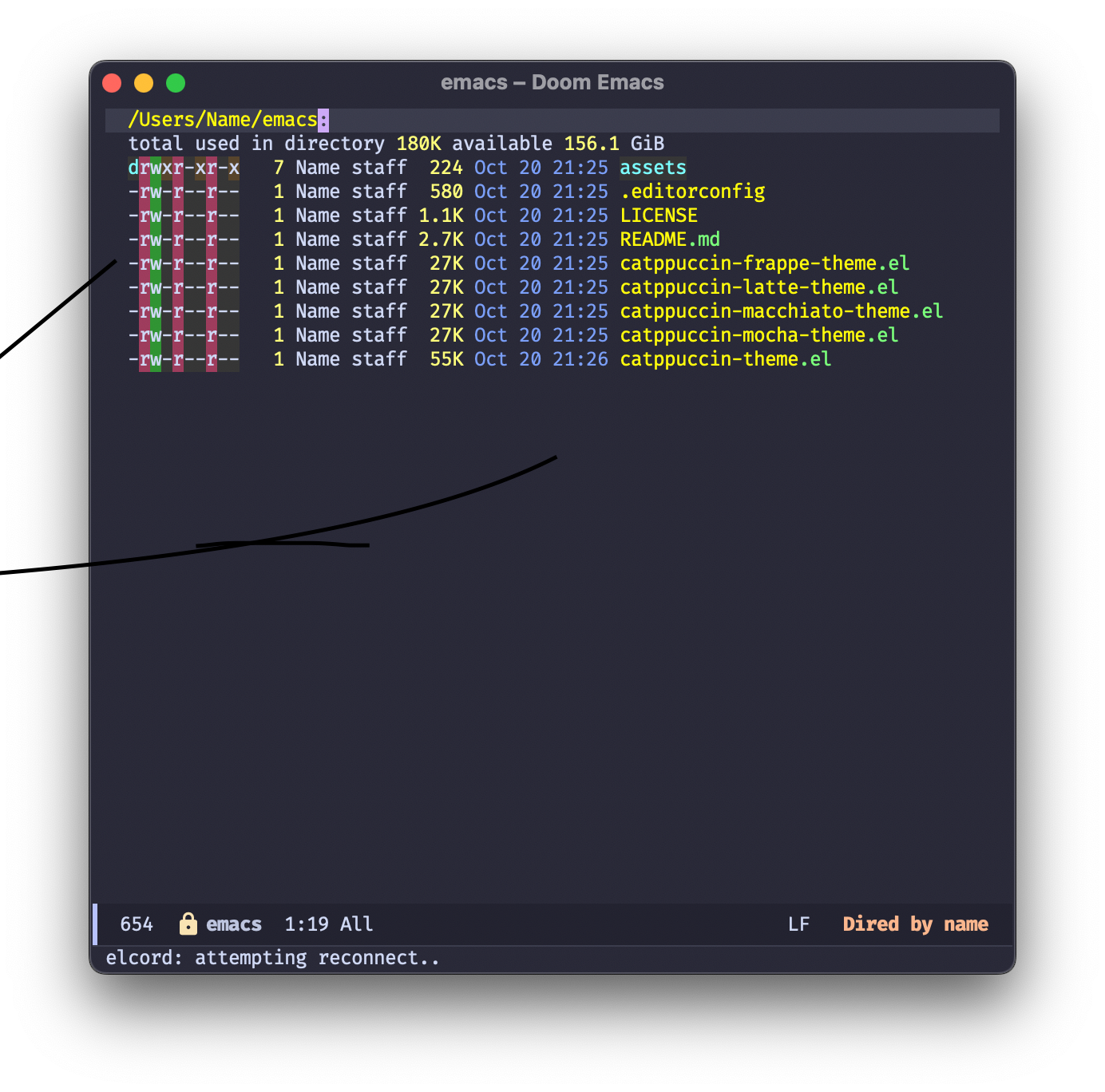This screenshot has height=1092, width=1105.
Task: Click the line number 654 in the modeline
Action: pyautogui.click(x=136, y=924)
